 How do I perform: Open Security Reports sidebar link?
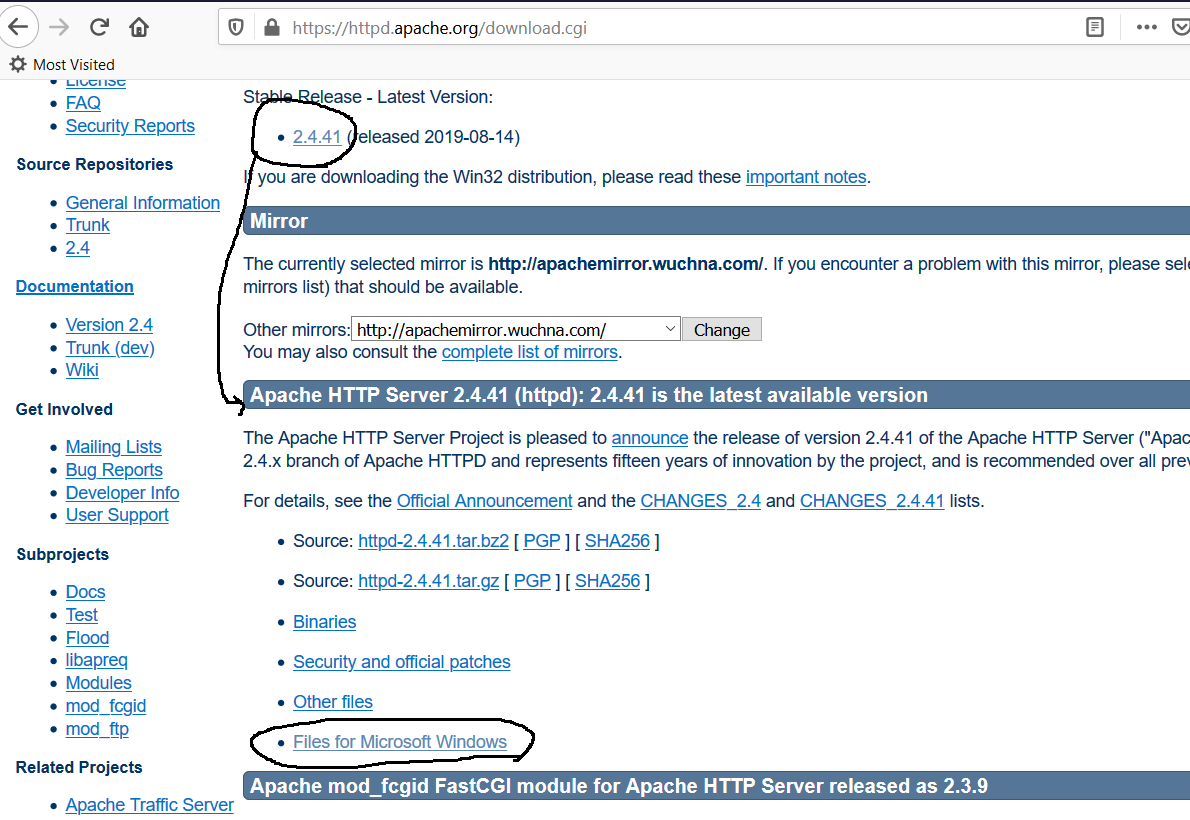(x=130, y=126)
